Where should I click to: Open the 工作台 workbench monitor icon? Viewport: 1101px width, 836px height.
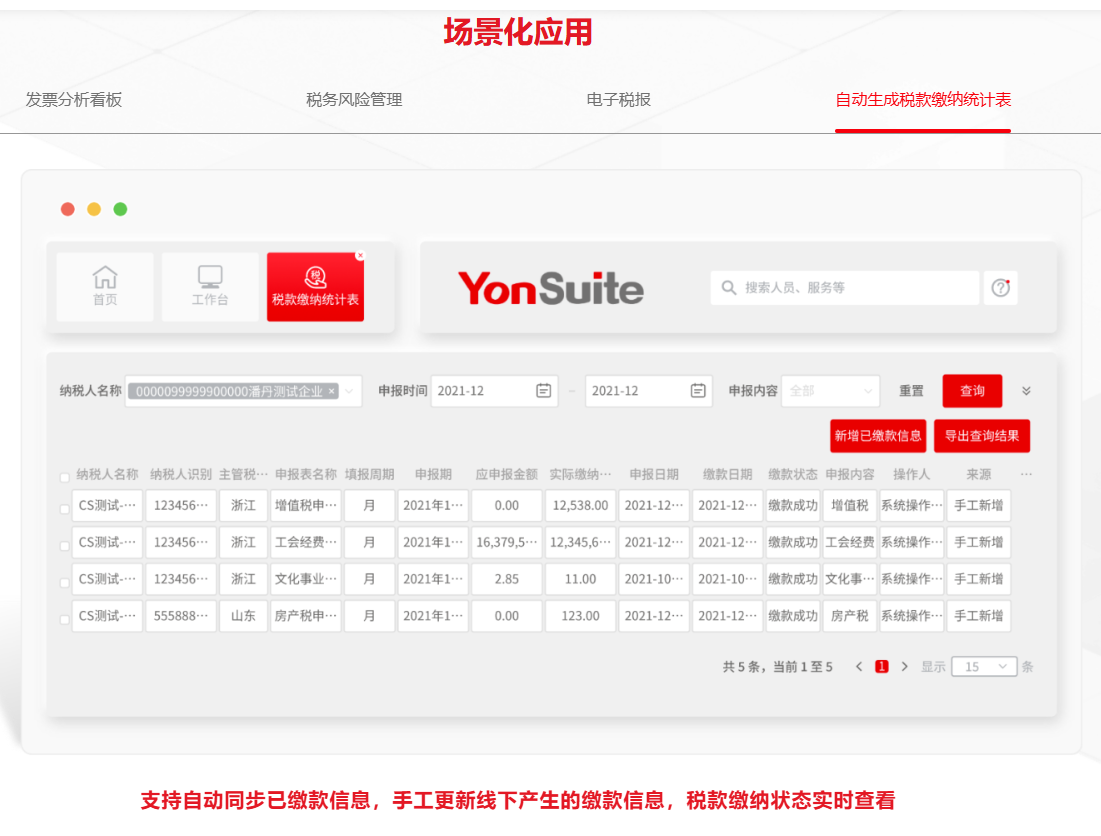tap(210, 277)
